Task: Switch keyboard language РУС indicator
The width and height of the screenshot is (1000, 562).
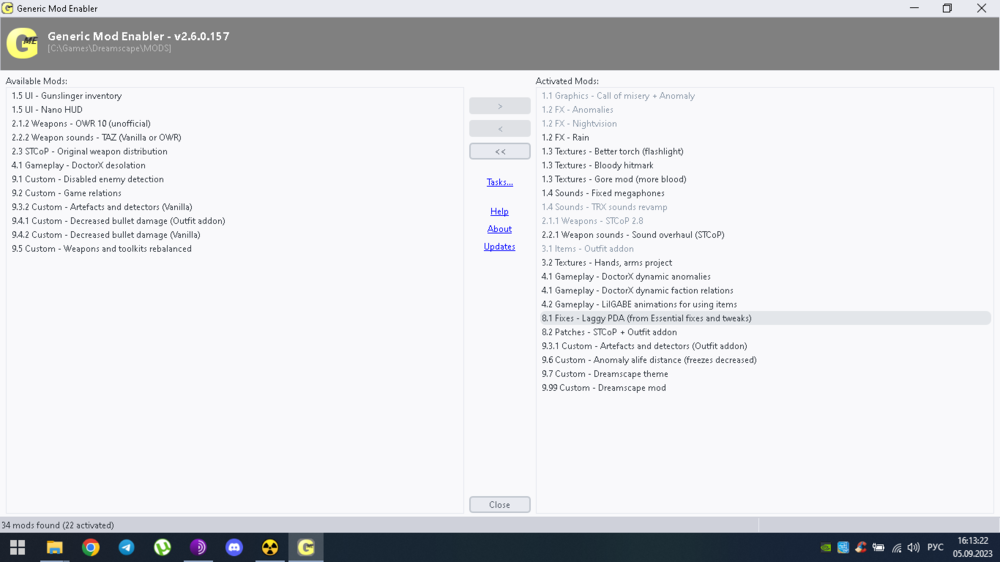Action: (935, 547)
